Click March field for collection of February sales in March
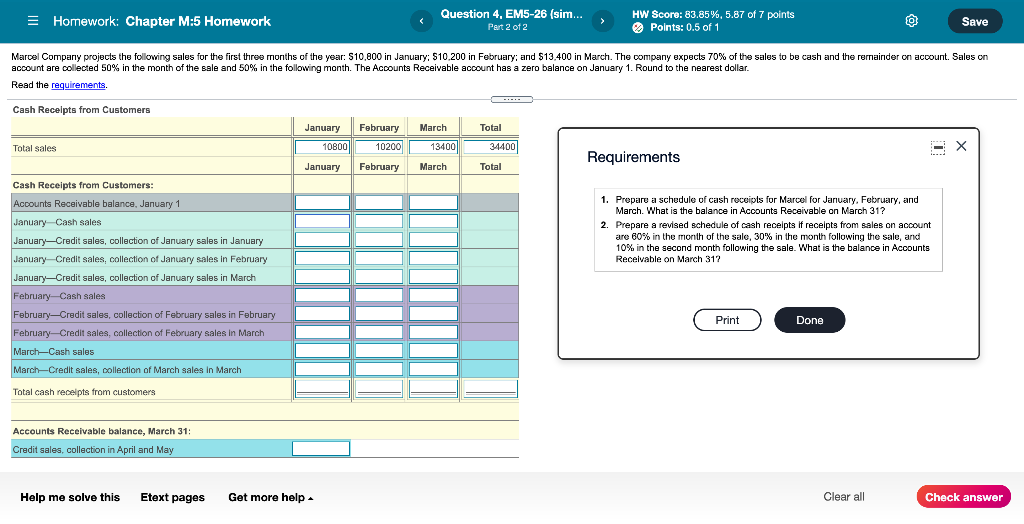The height and width of the screenshot is (524, 1024). (433, 332)
